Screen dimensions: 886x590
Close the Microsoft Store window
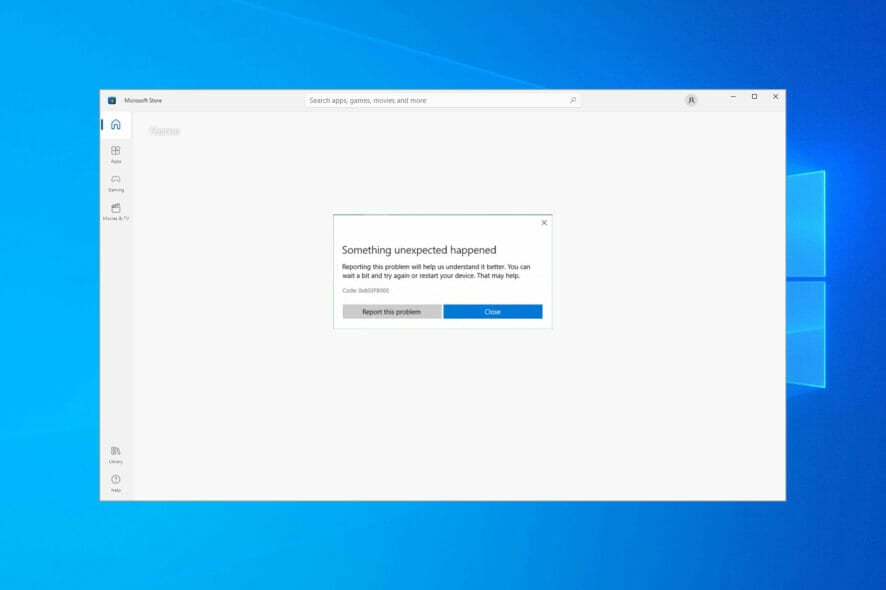pos(776,97)
